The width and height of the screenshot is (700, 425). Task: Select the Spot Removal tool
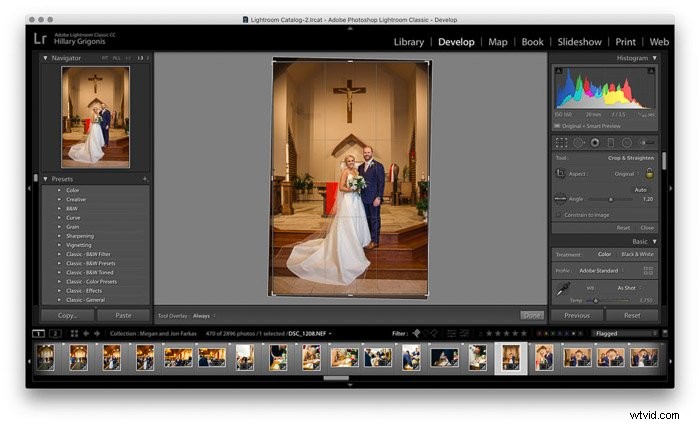click(579, 142)
